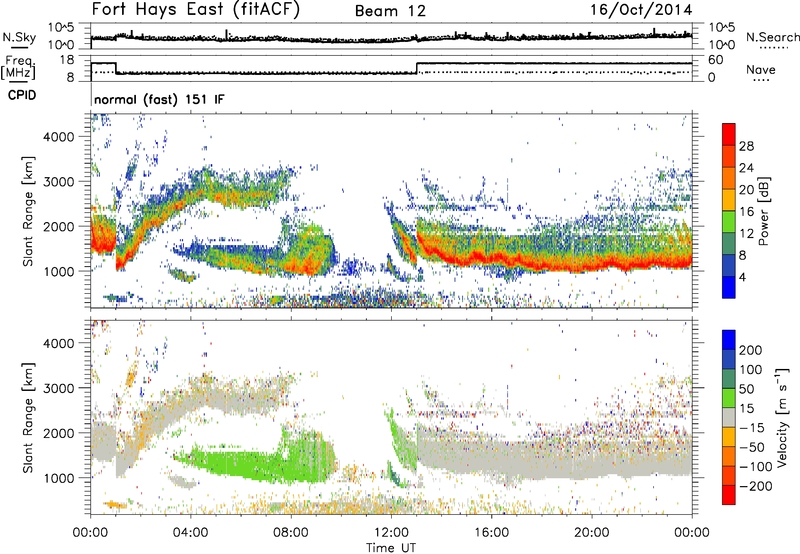This screenshot has width=800, height=554.
Task: Click the '2000' tick on velocity panel
Action: pos(58,433)
